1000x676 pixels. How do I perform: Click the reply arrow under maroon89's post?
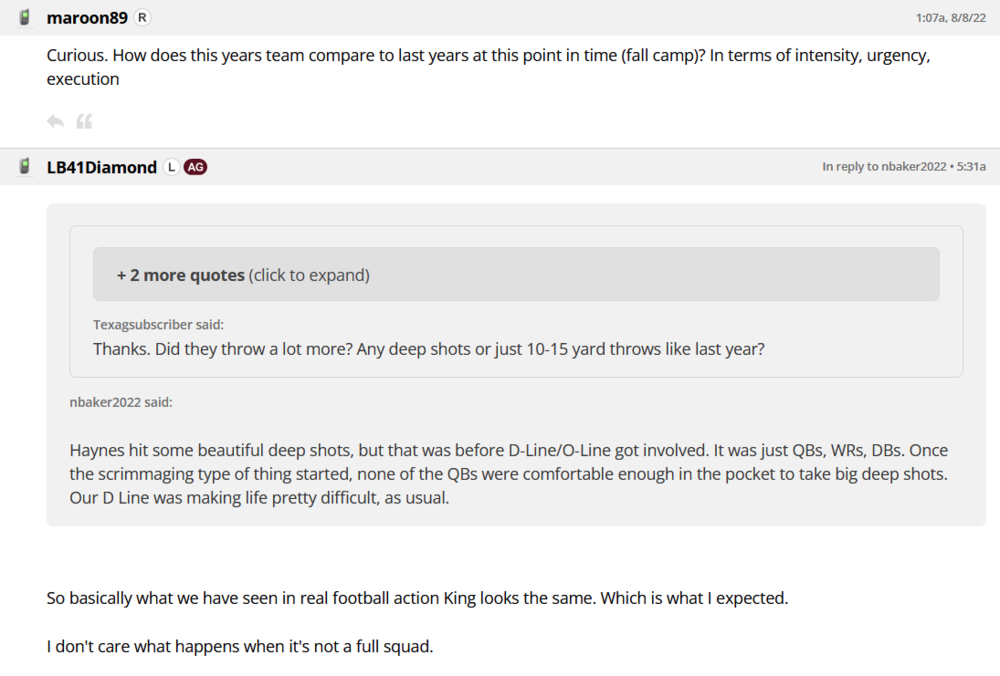(55, 122)
